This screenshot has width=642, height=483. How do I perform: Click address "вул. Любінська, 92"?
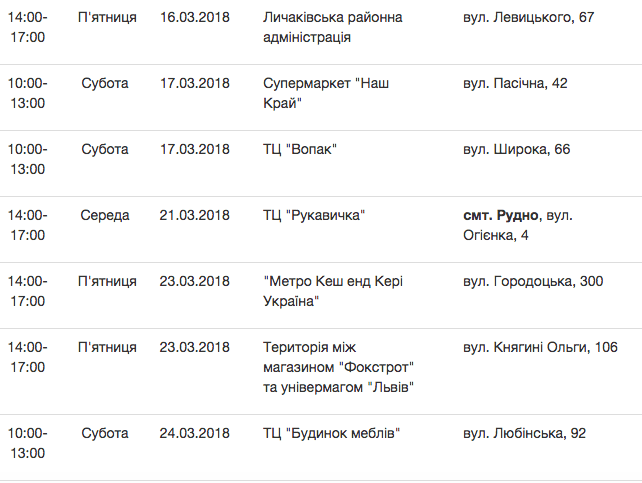tap(524, 433)
